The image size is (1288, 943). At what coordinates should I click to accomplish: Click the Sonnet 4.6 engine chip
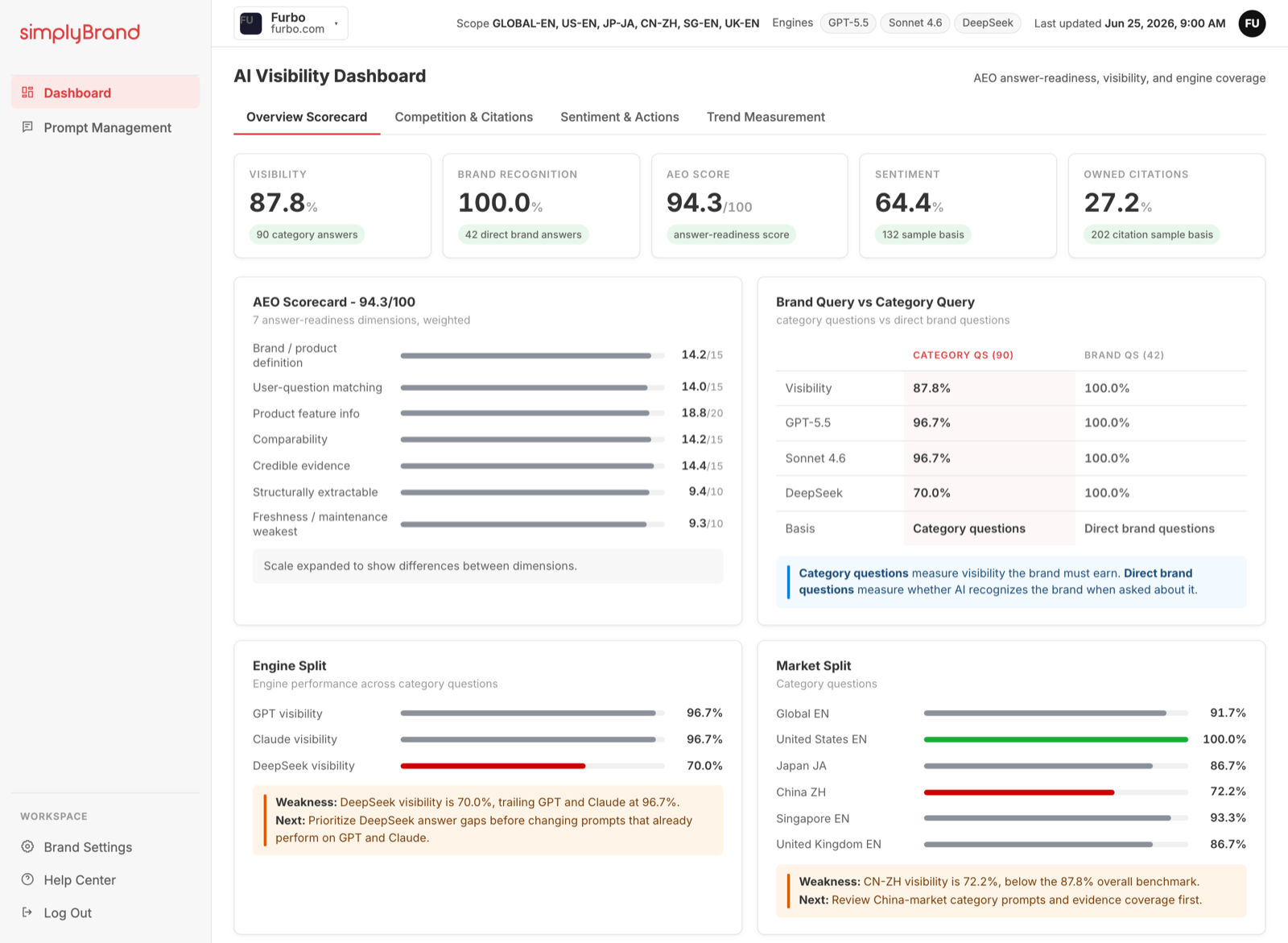point(915,23)
